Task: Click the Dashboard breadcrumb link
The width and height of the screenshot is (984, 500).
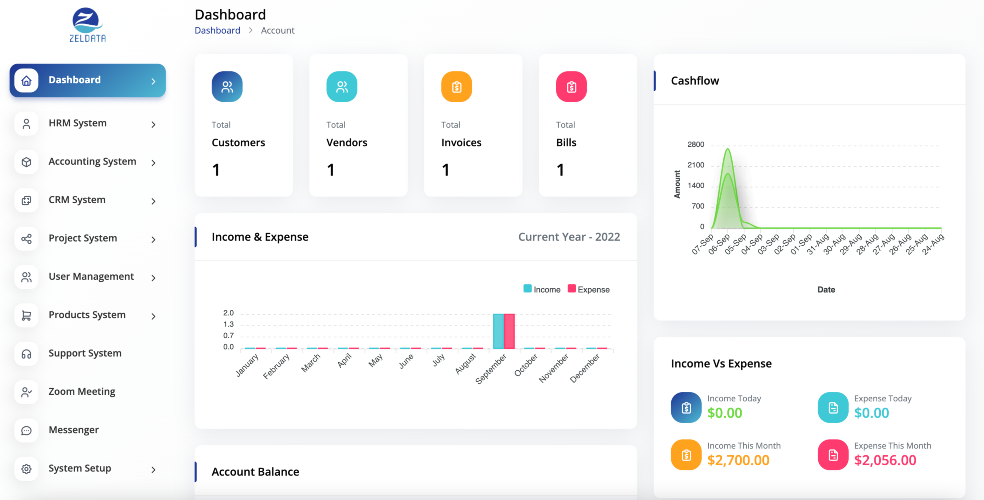Action: [217, 30]
